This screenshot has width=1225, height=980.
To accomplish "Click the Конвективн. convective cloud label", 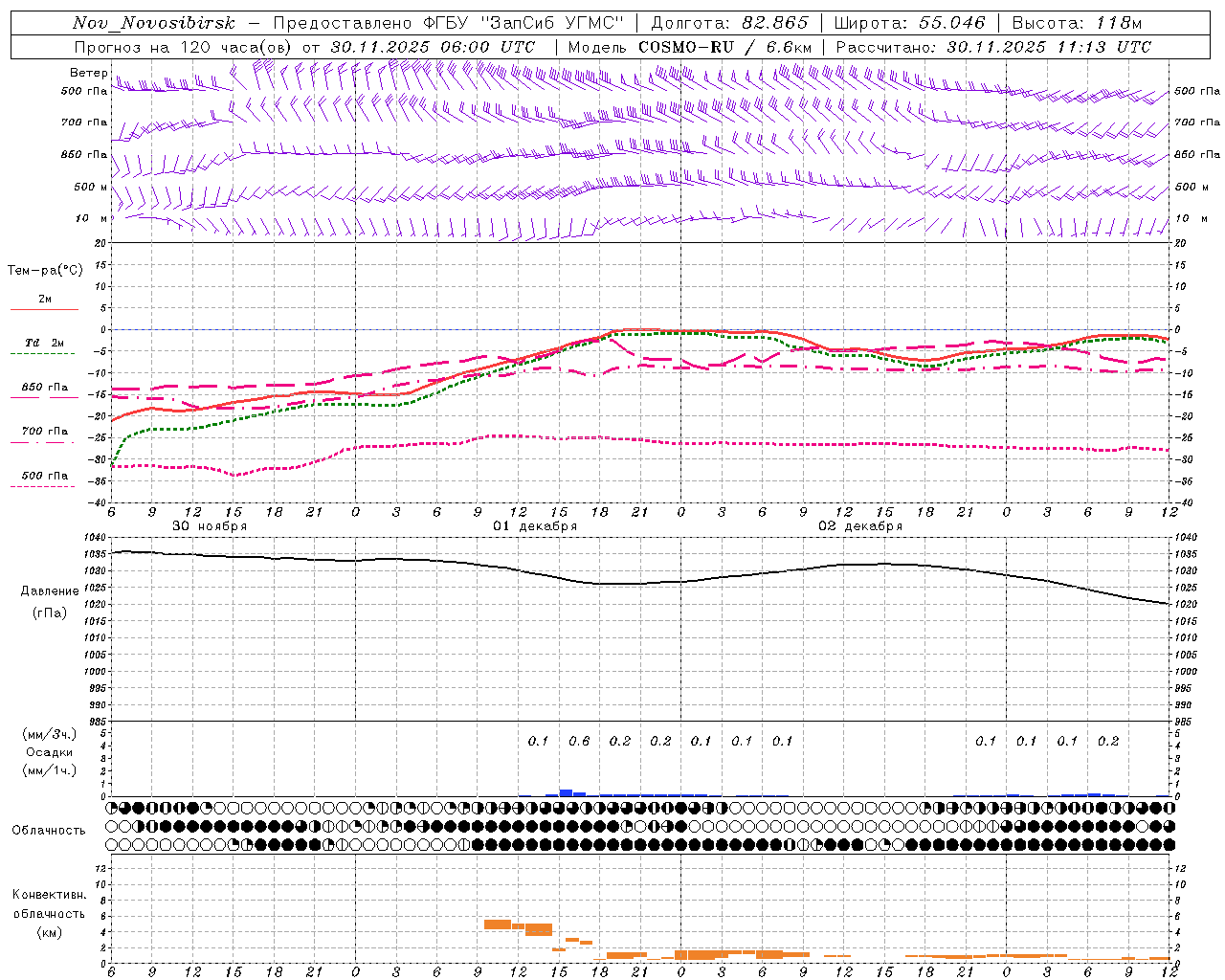I will 49,895.
